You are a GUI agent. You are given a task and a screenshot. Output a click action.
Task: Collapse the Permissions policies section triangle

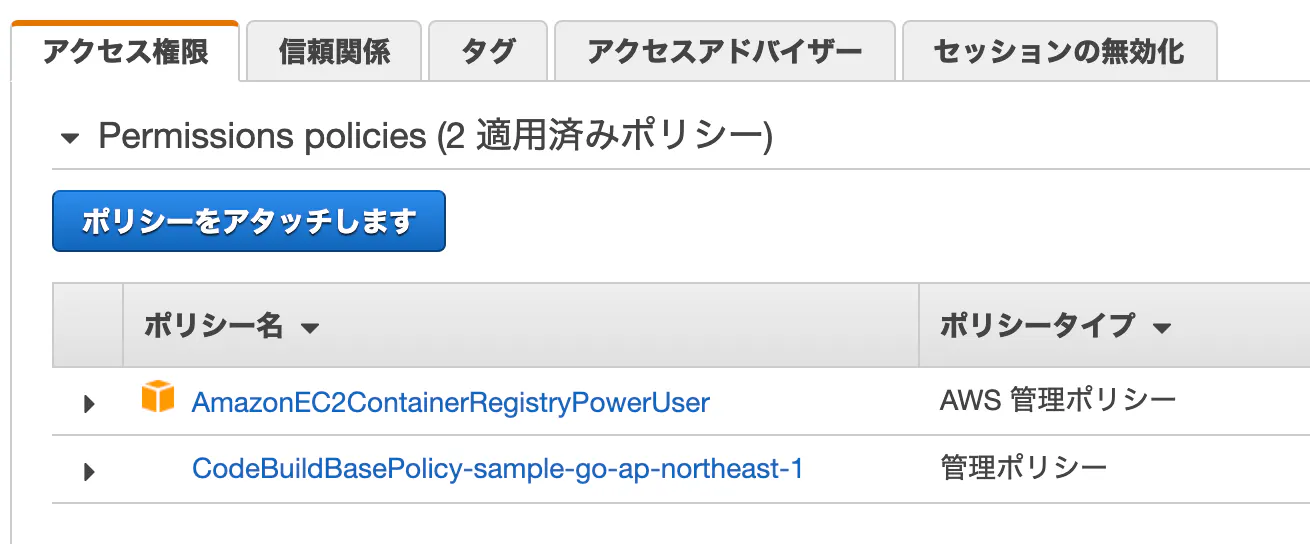coord(69,139)
